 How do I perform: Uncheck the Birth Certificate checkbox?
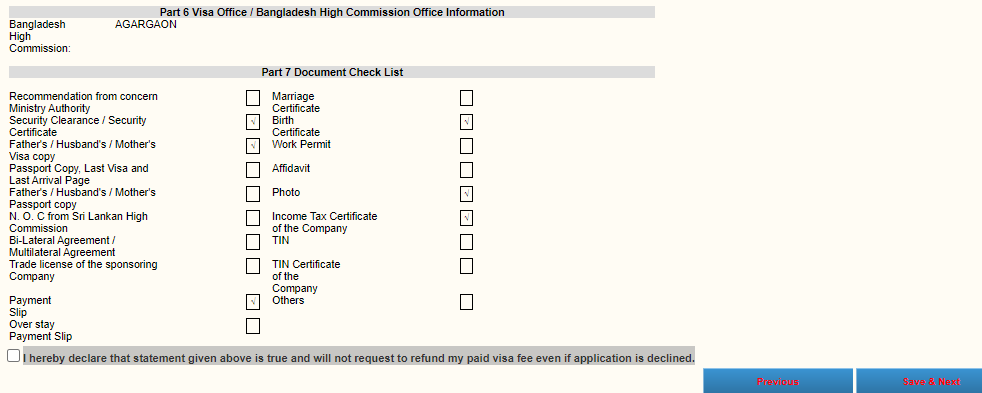(x=467, y=122)
